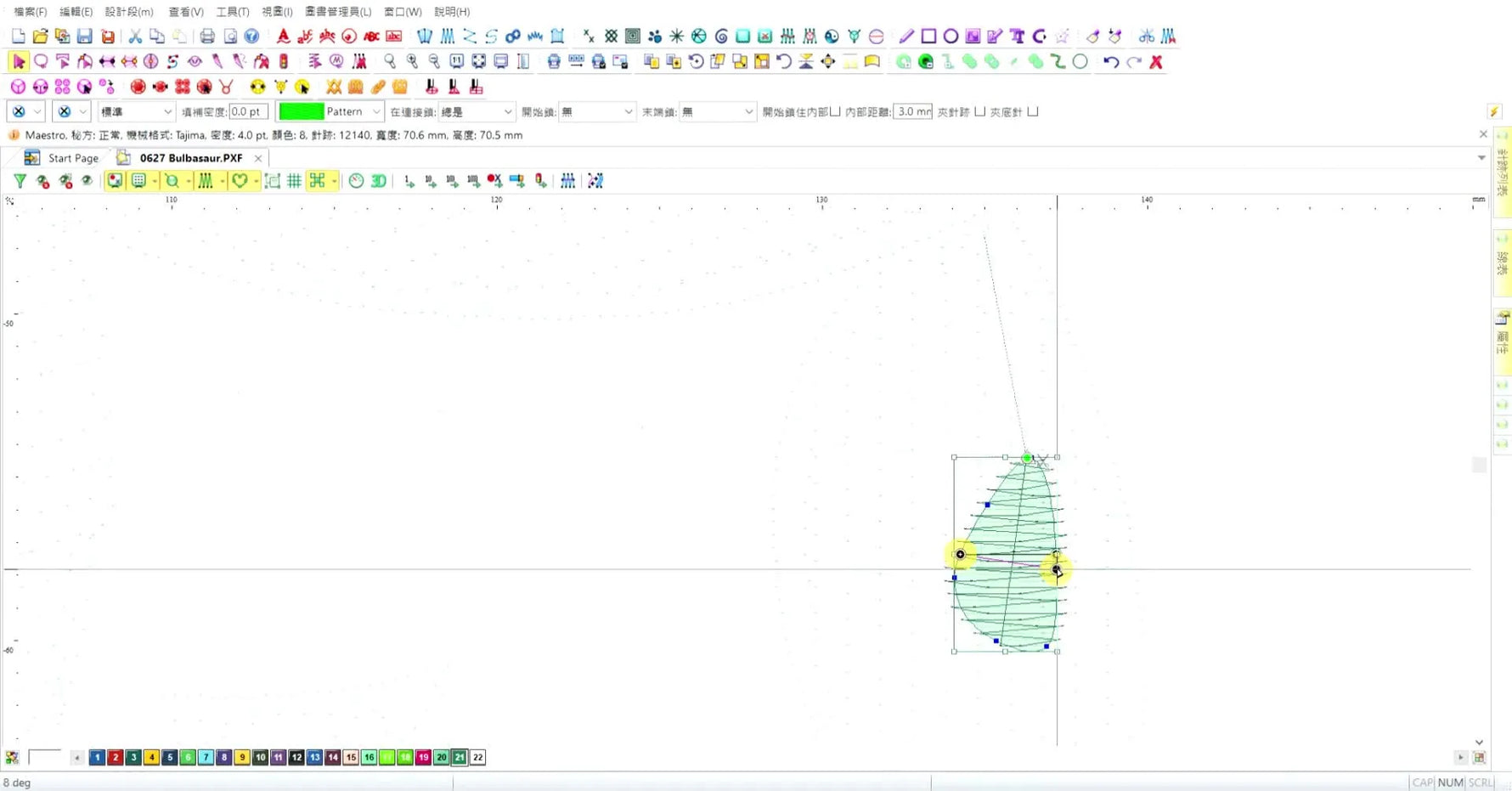Expand the first X-circle dropdown arrow
The height and width of the screenshot is (791, 1512).
(37, 111)
